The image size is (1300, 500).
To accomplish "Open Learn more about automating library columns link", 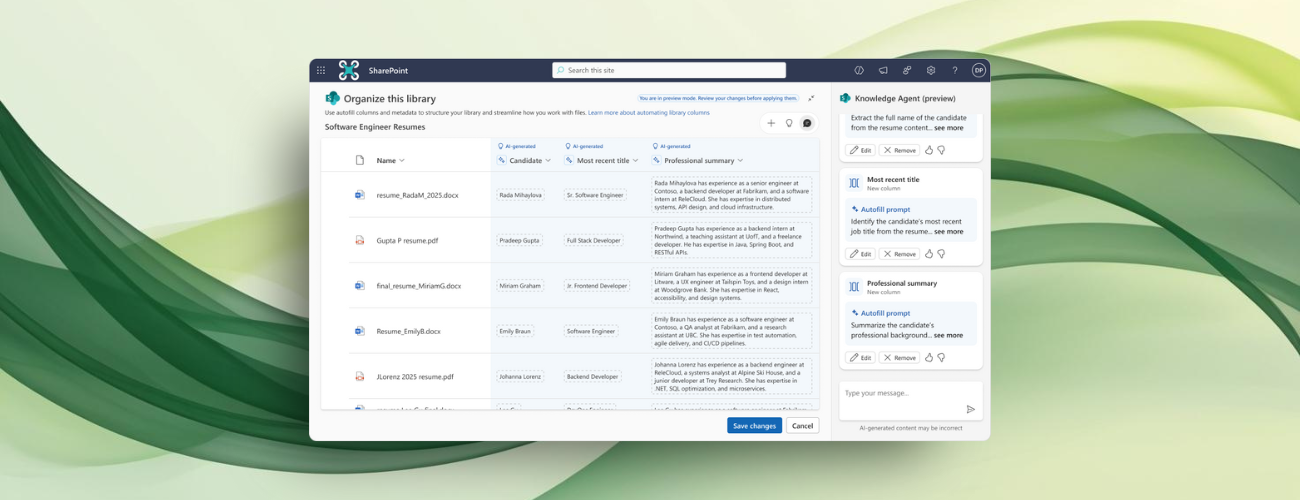I will tap(649, 113).
